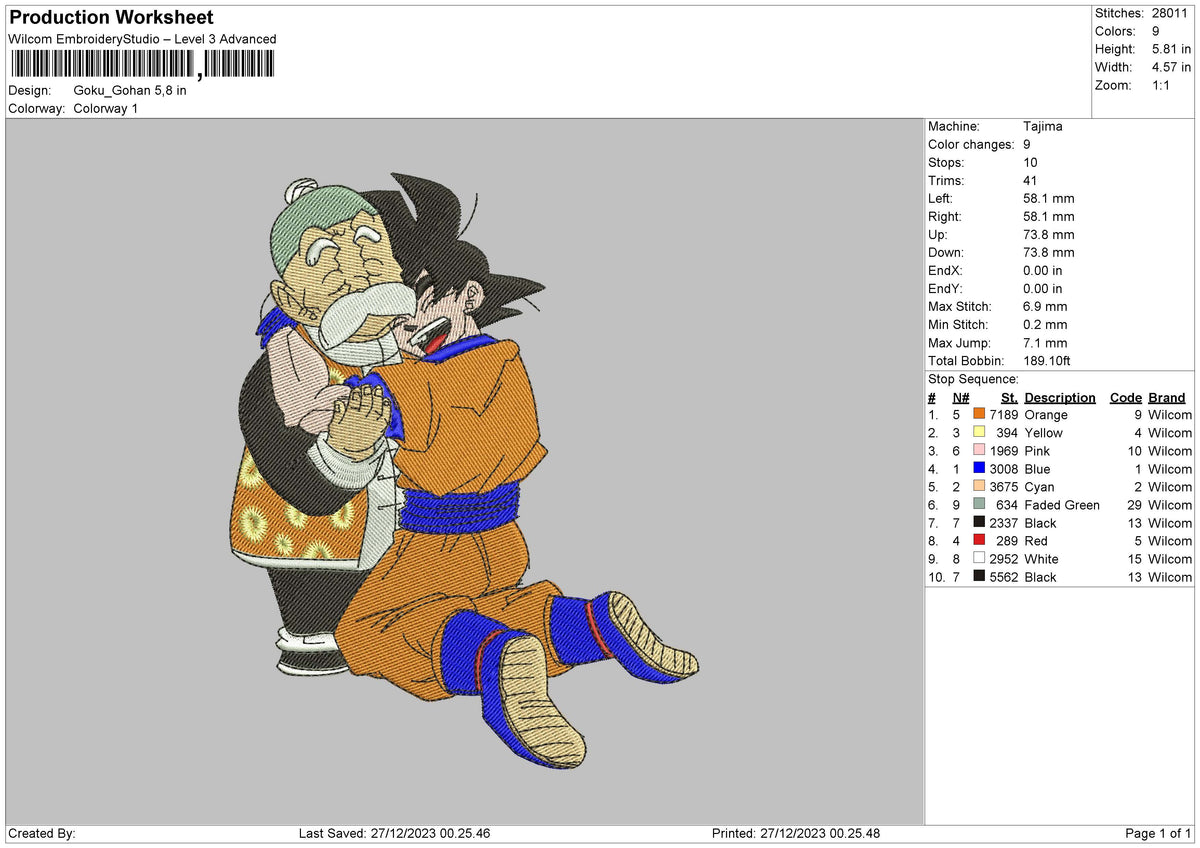Screen dimensions: 1200x848
Task: Select the "Faded Green" description text
Action: [1062, 505]
